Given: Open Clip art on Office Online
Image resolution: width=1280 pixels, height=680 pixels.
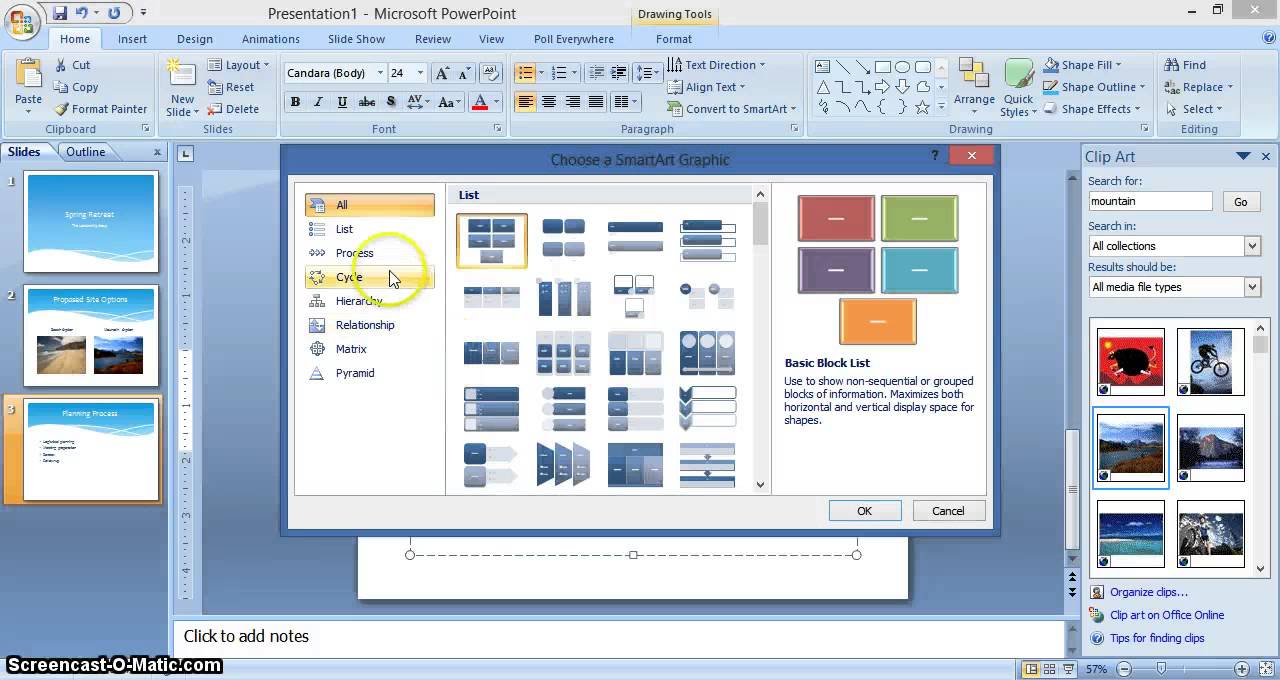Looking at the screenshot, I should [x=1166, y=615].
